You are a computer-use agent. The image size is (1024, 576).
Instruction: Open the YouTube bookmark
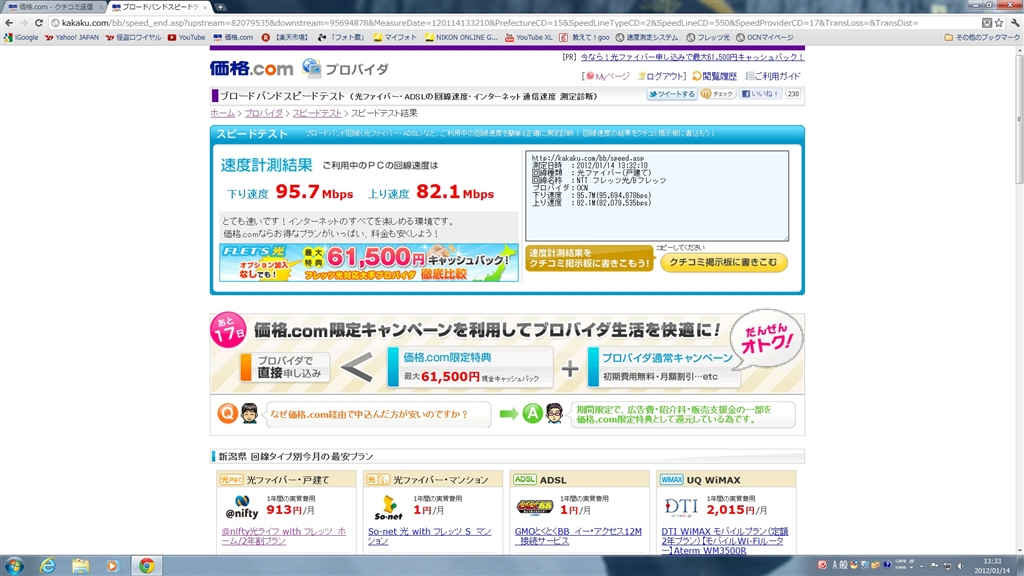pyautogui.click(x=186, y=37)
